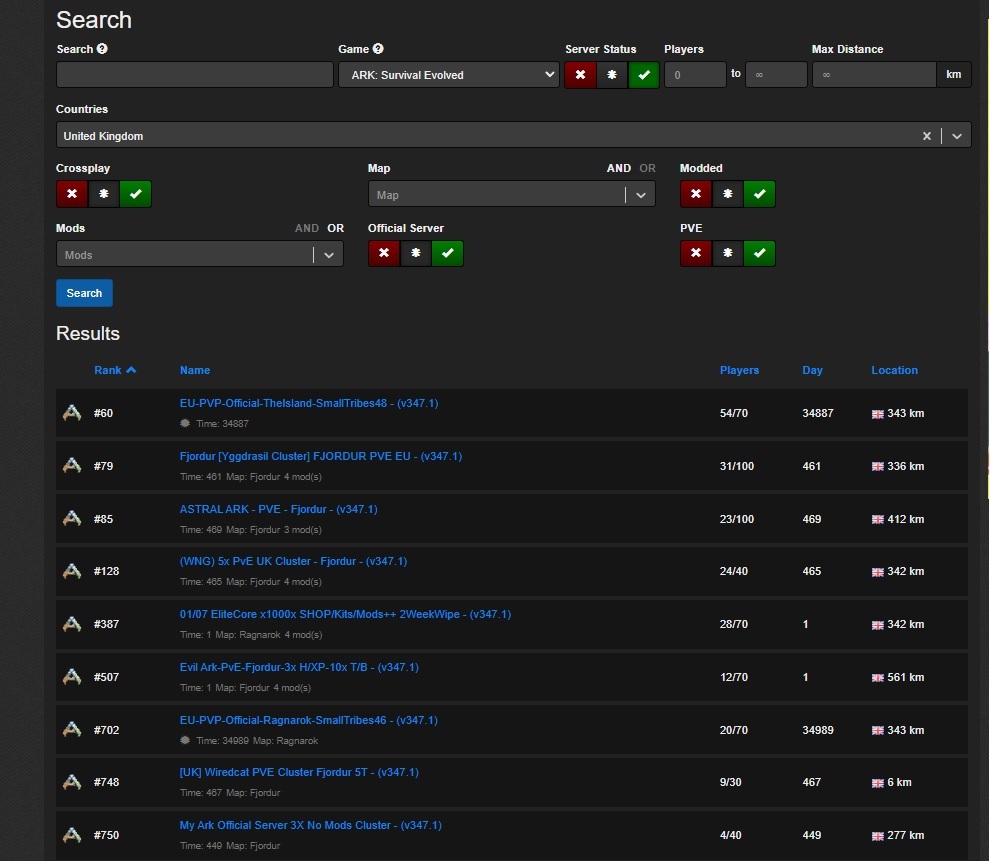
Task: Sort results by Day column
Action: point(812,371)
